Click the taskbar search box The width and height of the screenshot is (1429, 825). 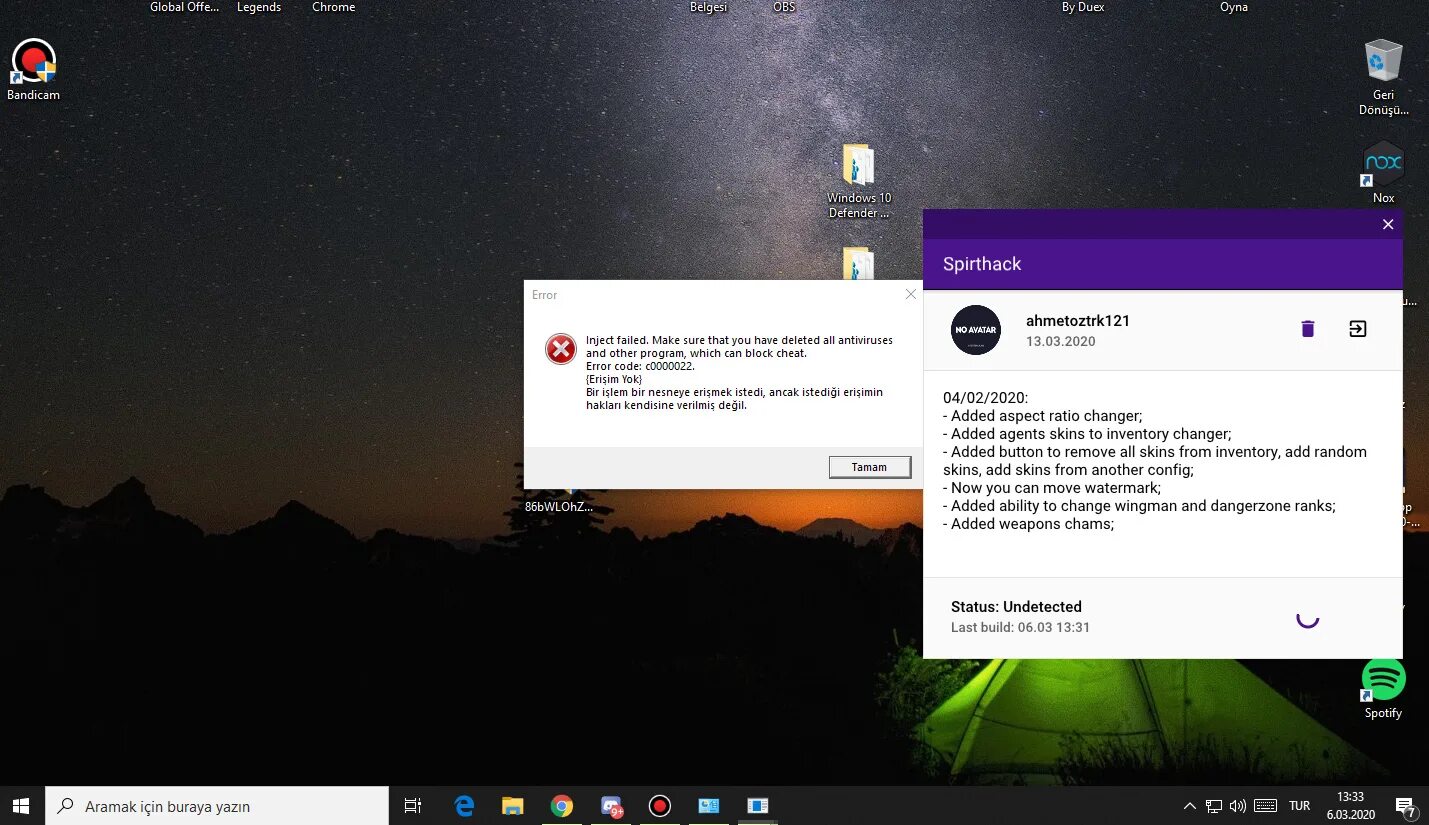pos(217,806)
